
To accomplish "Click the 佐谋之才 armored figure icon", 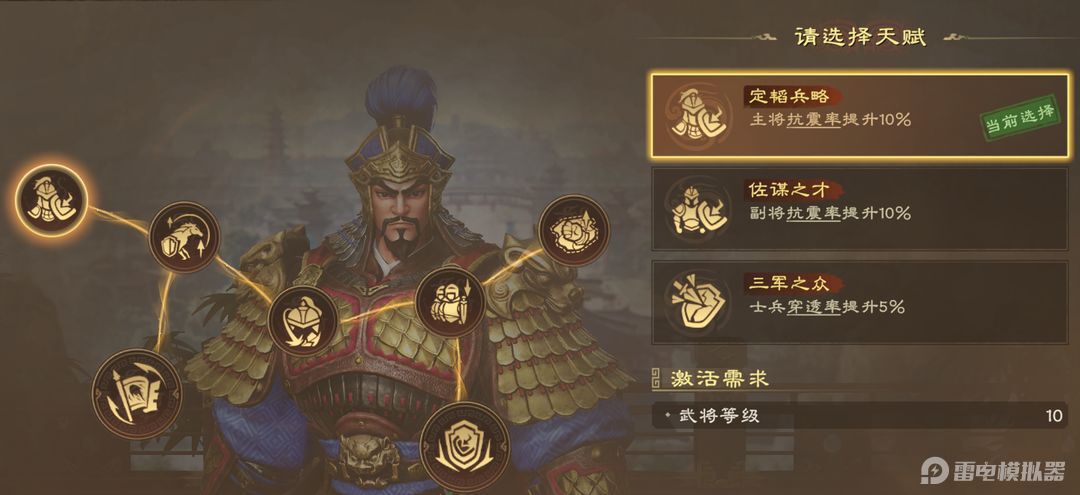I will [698, 209].
